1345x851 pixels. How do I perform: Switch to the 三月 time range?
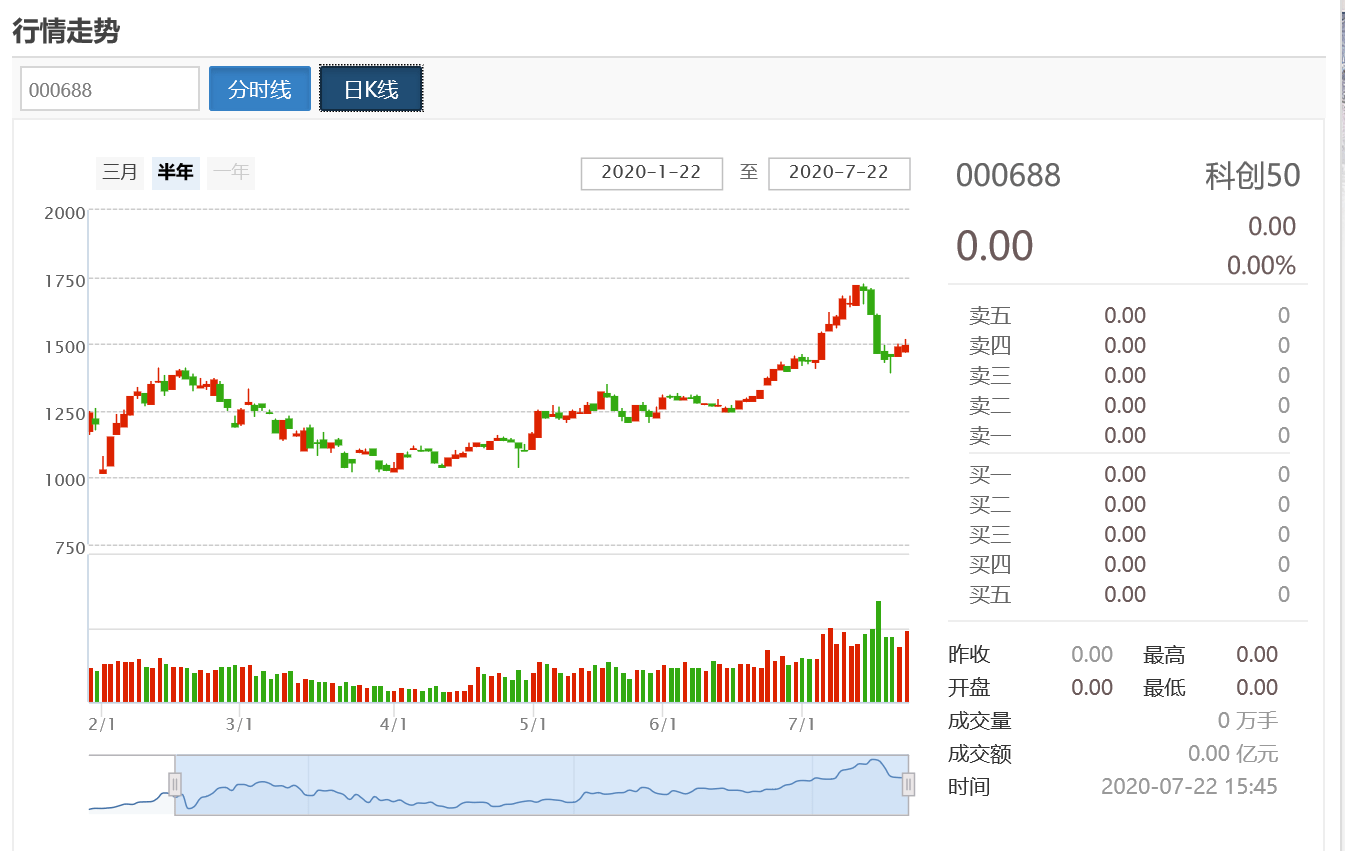(119, 171)
